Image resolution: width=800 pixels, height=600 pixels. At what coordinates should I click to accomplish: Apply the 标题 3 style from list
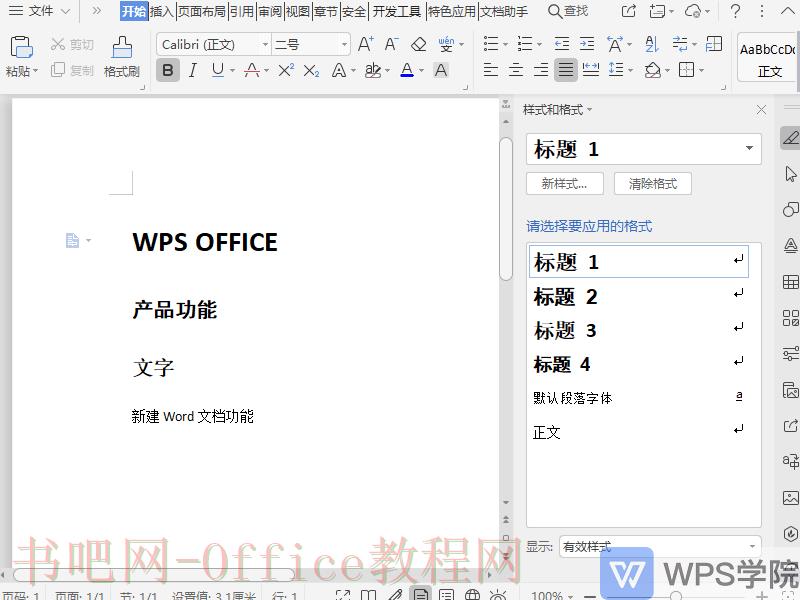(x=638, y=330)
